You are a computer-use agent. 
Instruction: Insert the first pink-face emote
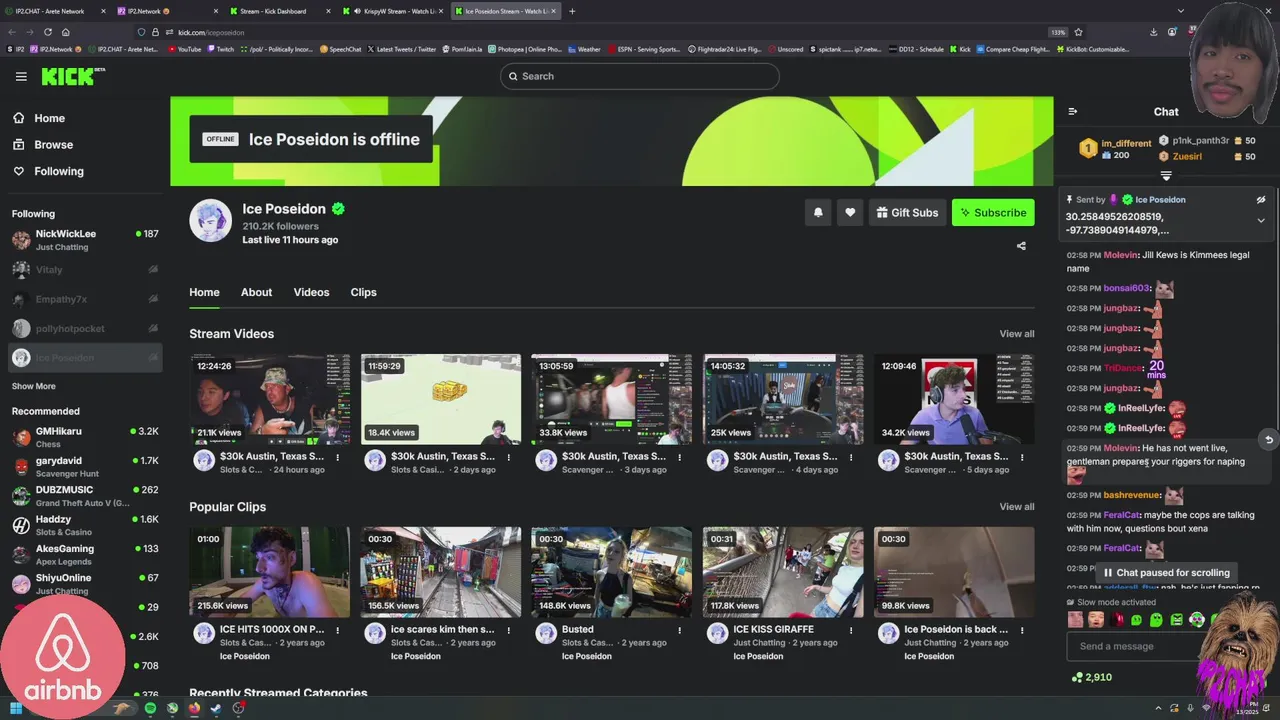[x=1076, y=620]
